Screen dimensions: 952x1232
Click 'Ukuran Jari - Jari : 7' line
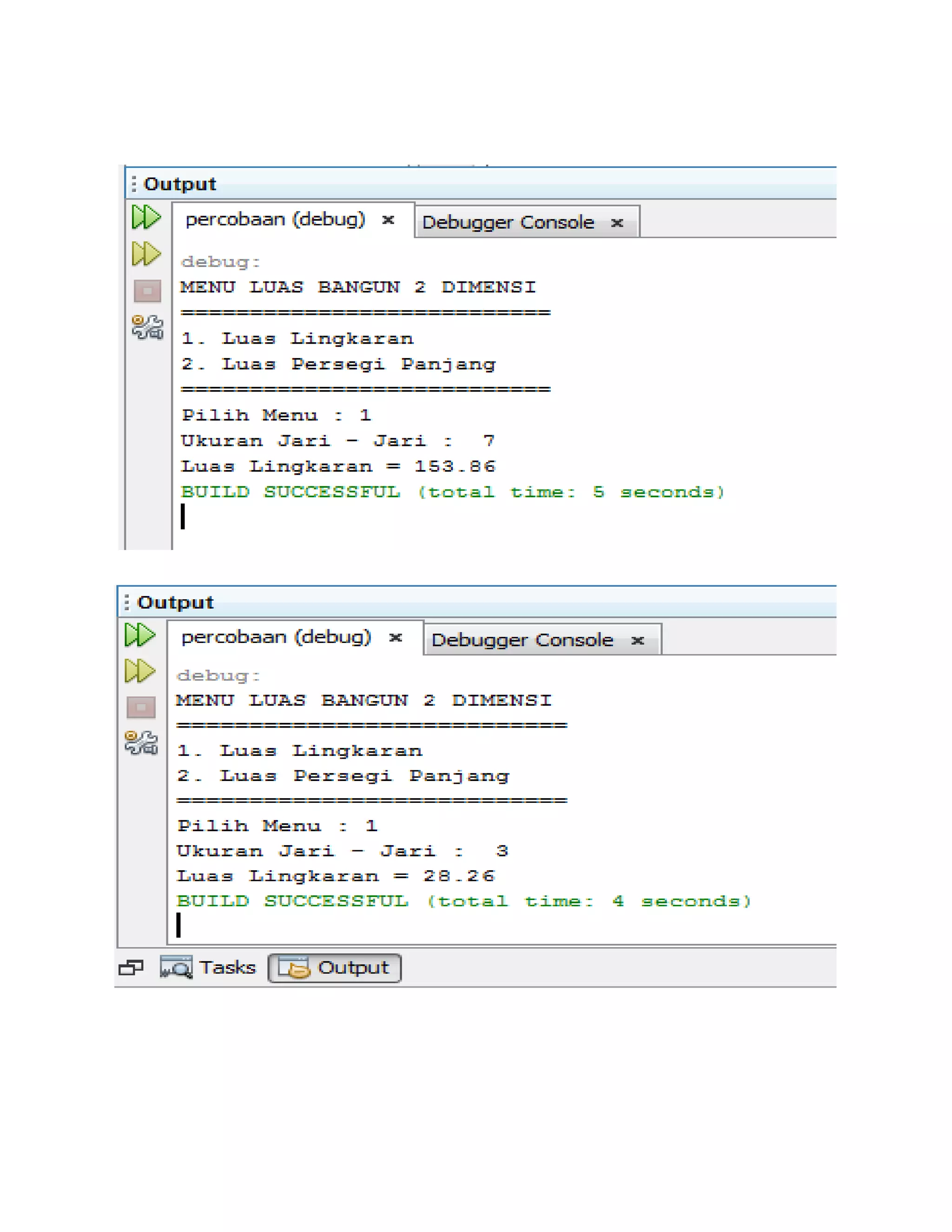(338, 441)
